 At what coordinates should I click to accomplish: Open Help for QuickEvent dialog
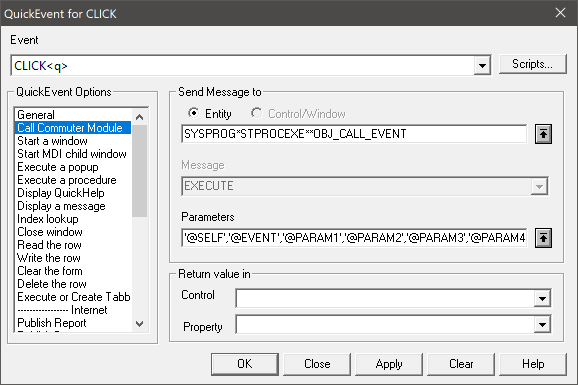(x=533, y=364)
